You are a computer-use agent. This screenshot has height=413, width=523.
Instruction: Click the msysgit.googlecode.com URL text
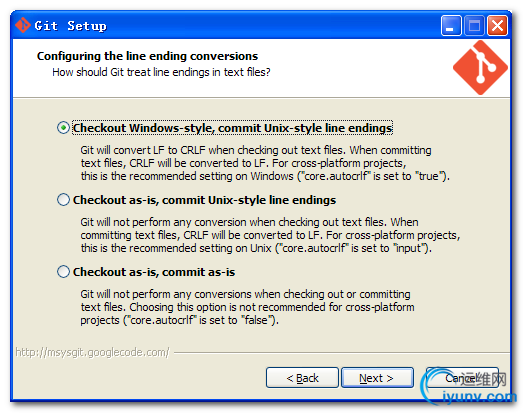(92, 352)
